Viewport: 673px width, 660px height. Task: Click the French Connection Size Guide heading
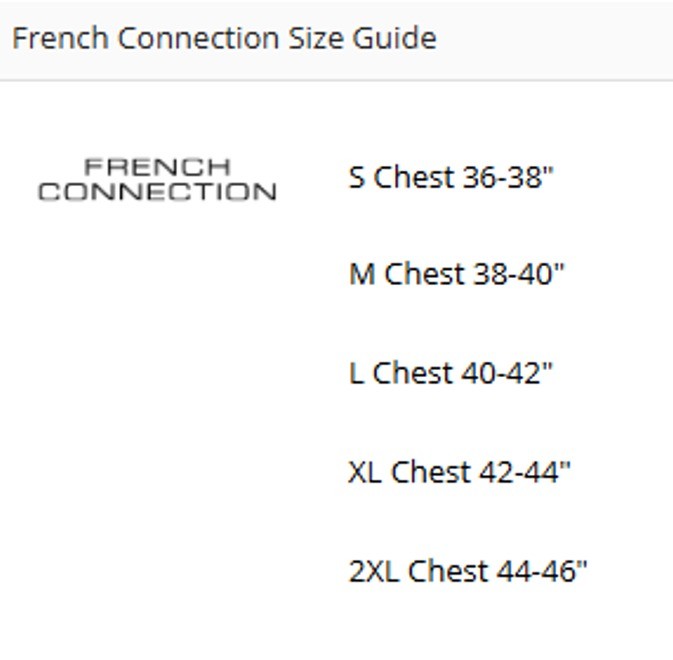click(x=224, y=39)
